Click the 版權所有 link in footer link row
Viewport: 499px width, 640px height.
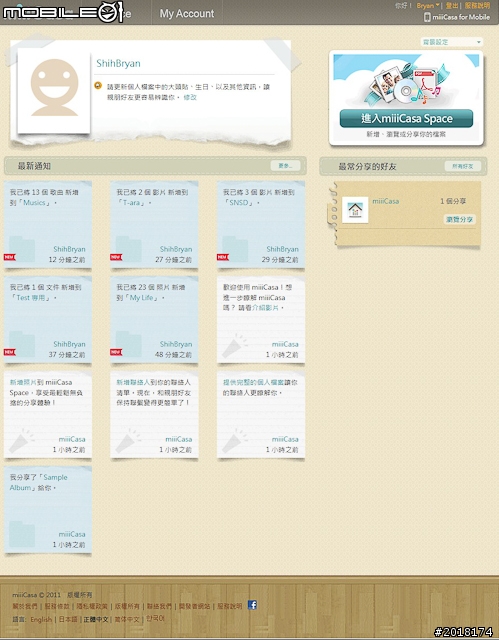tap(127, 607)
